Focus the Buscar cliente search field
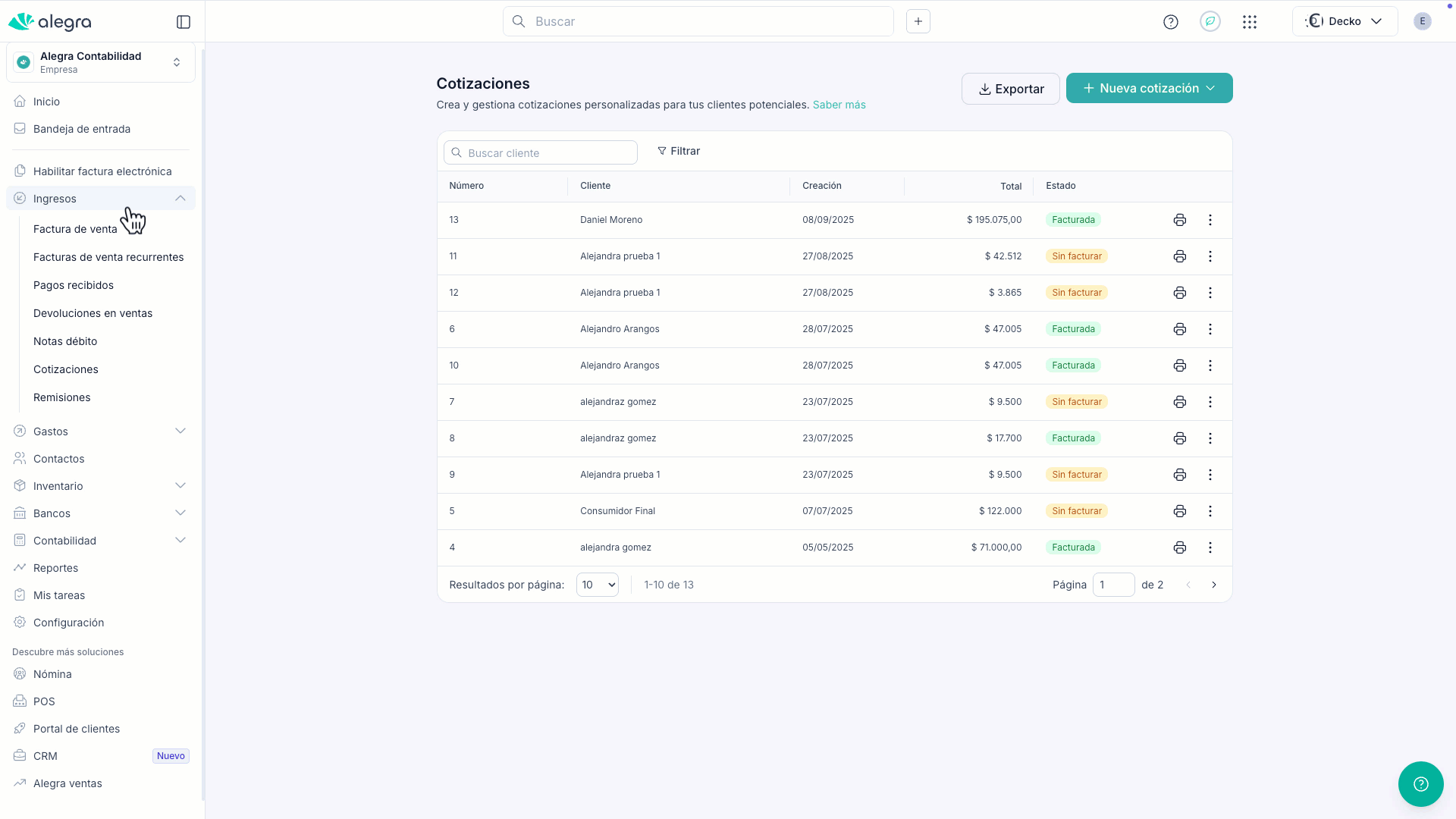Screen dimensions: 1456x819 540,152
